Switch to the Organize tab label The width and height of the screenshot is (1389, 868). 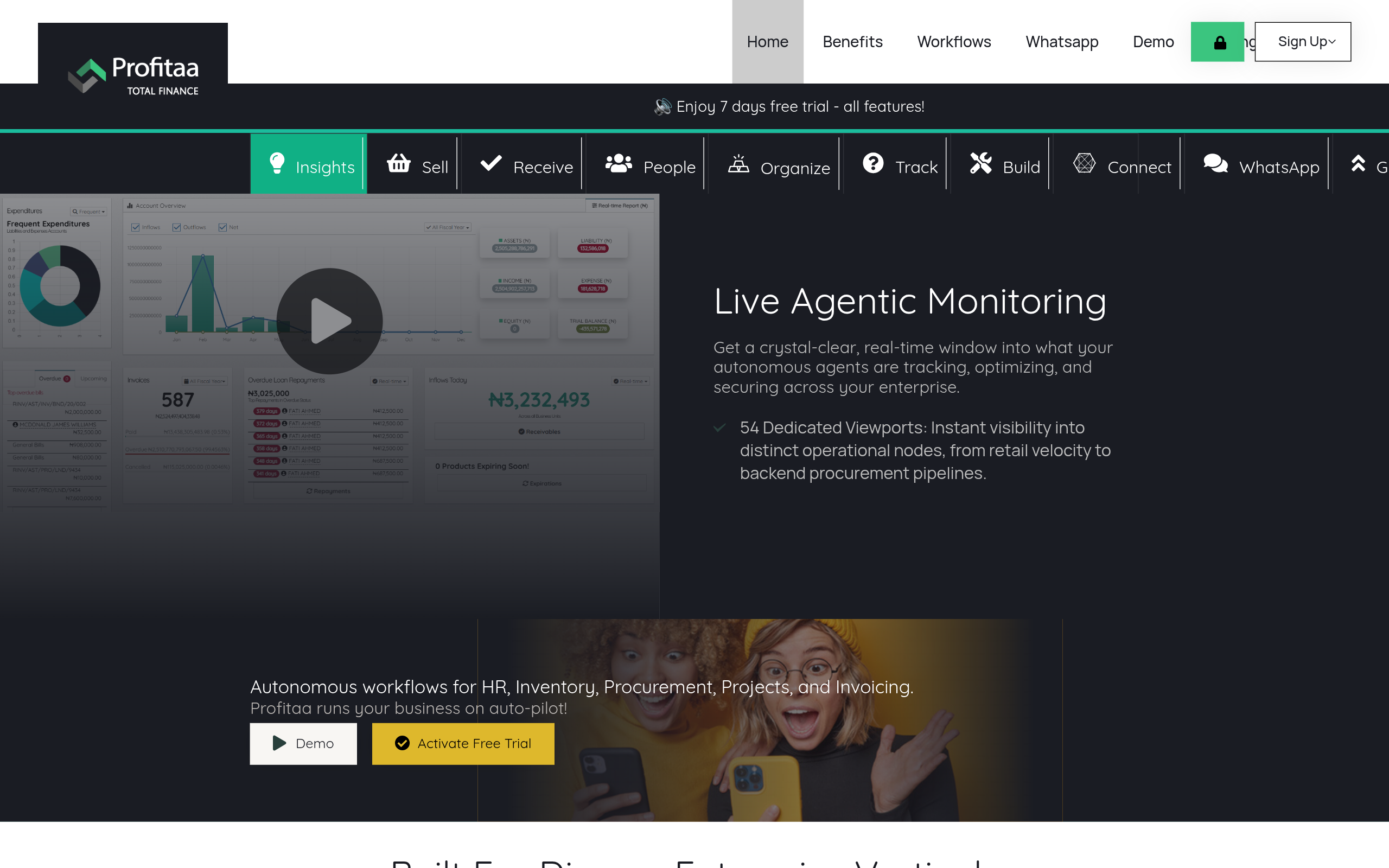795,168
